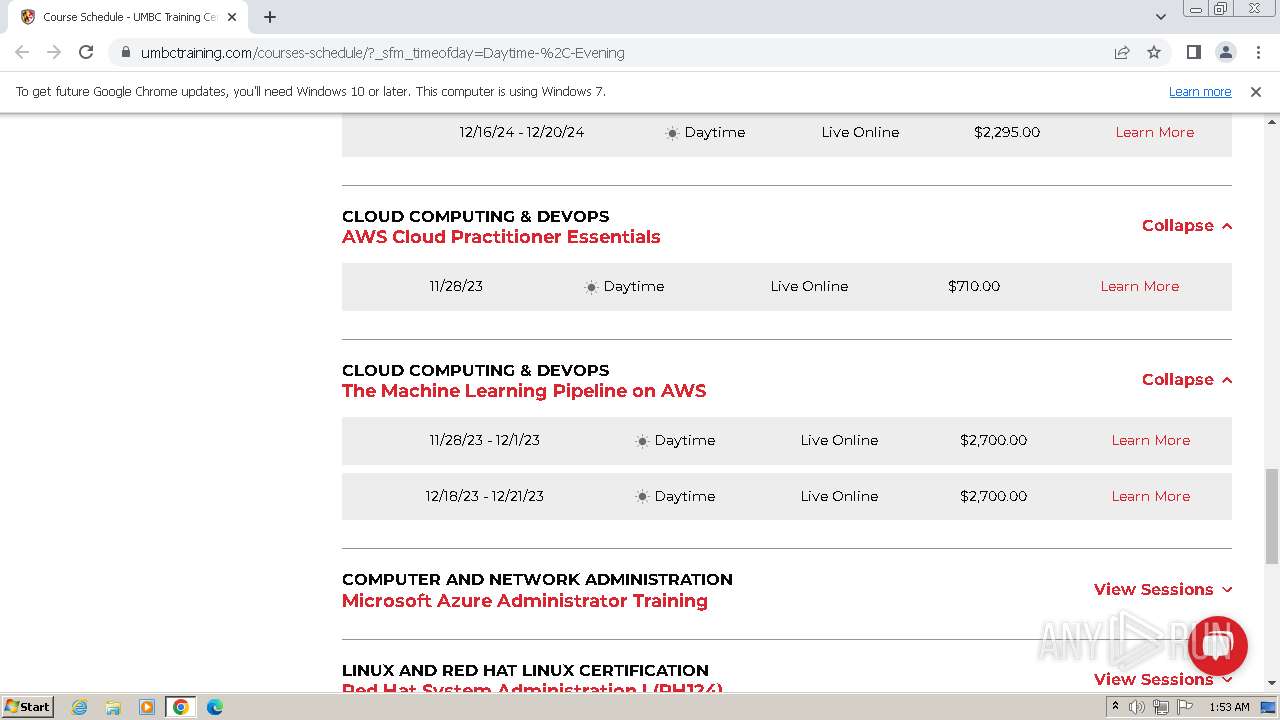This screenshot has width=1280, height=720.
Task: Click the page vertical scrollbar thumb
Action: coord(1272,515)
